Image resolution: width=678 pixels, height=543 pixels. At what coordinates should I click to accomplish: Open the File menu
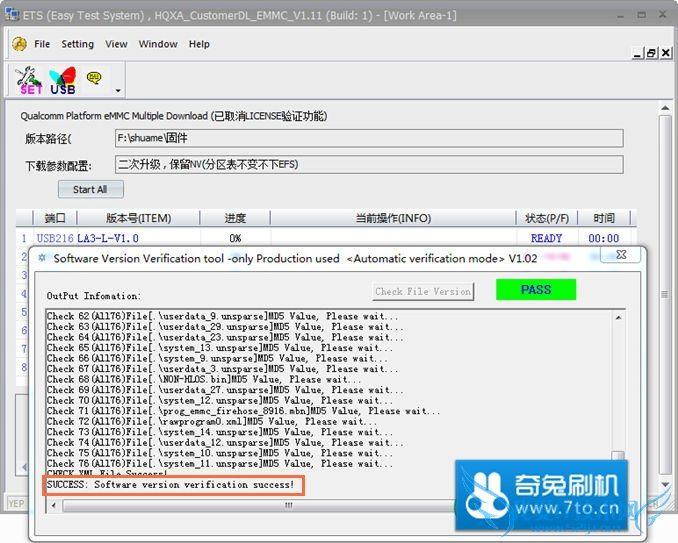pyautogui.click(x=42, y=44)
